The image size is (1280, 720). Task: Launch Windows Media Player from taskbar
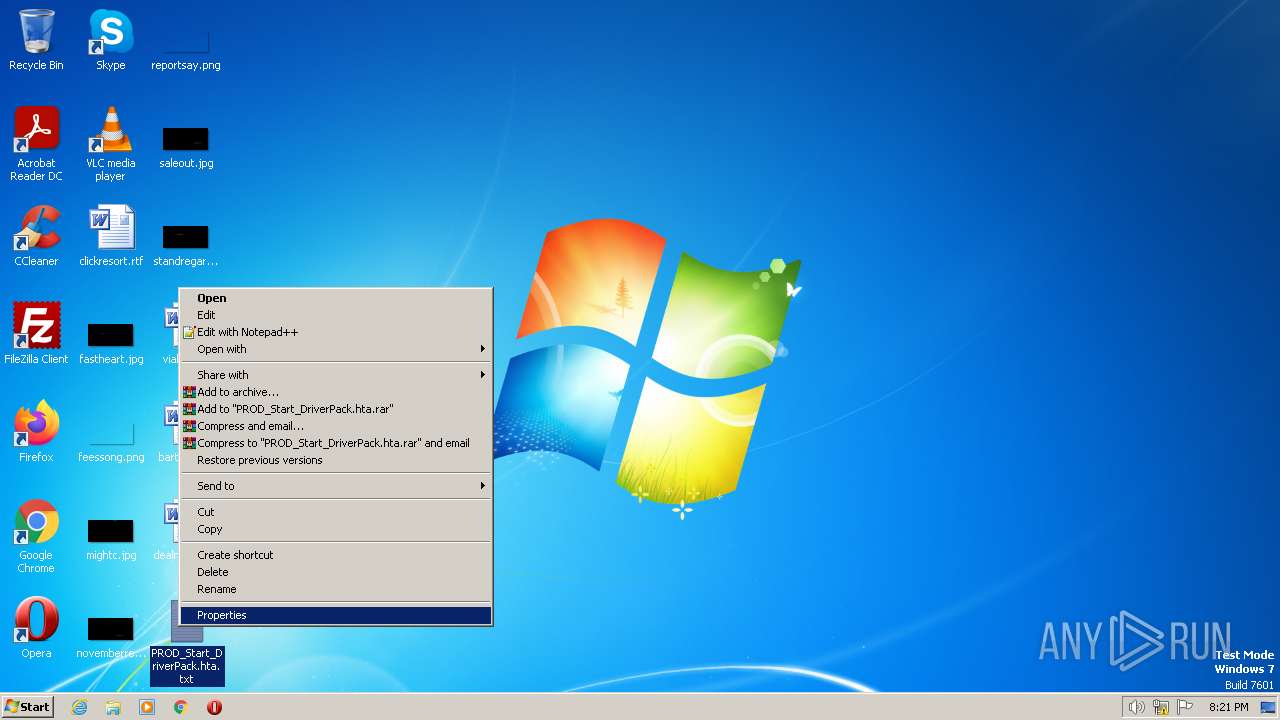tap(147, 707)
